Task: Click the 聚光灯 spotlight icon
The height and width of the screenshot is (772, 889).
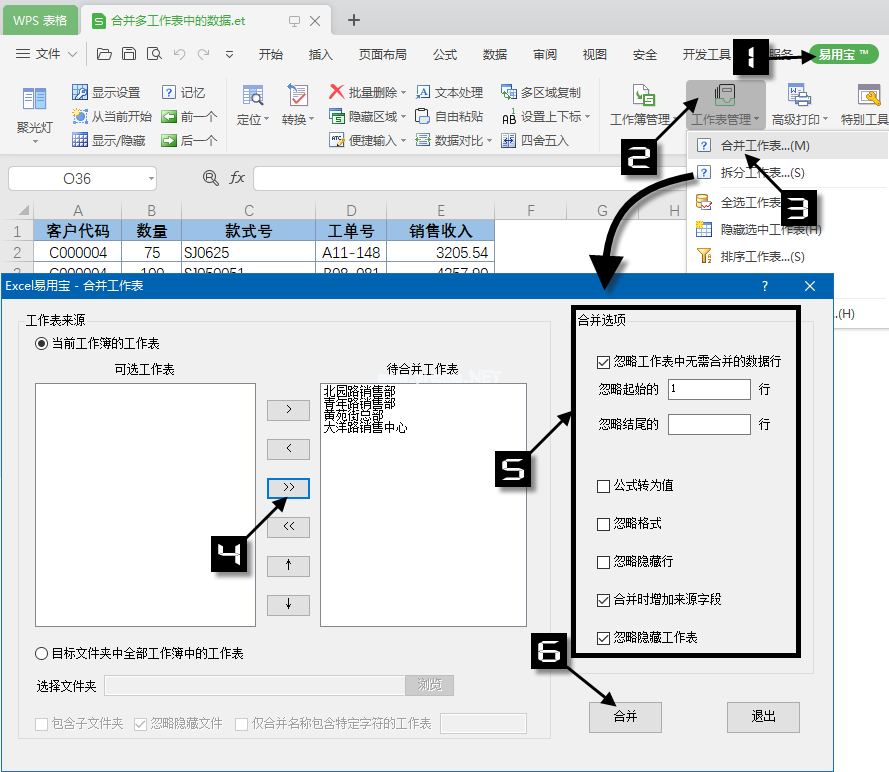Action: pyautogui.click(x=34, y=98)
